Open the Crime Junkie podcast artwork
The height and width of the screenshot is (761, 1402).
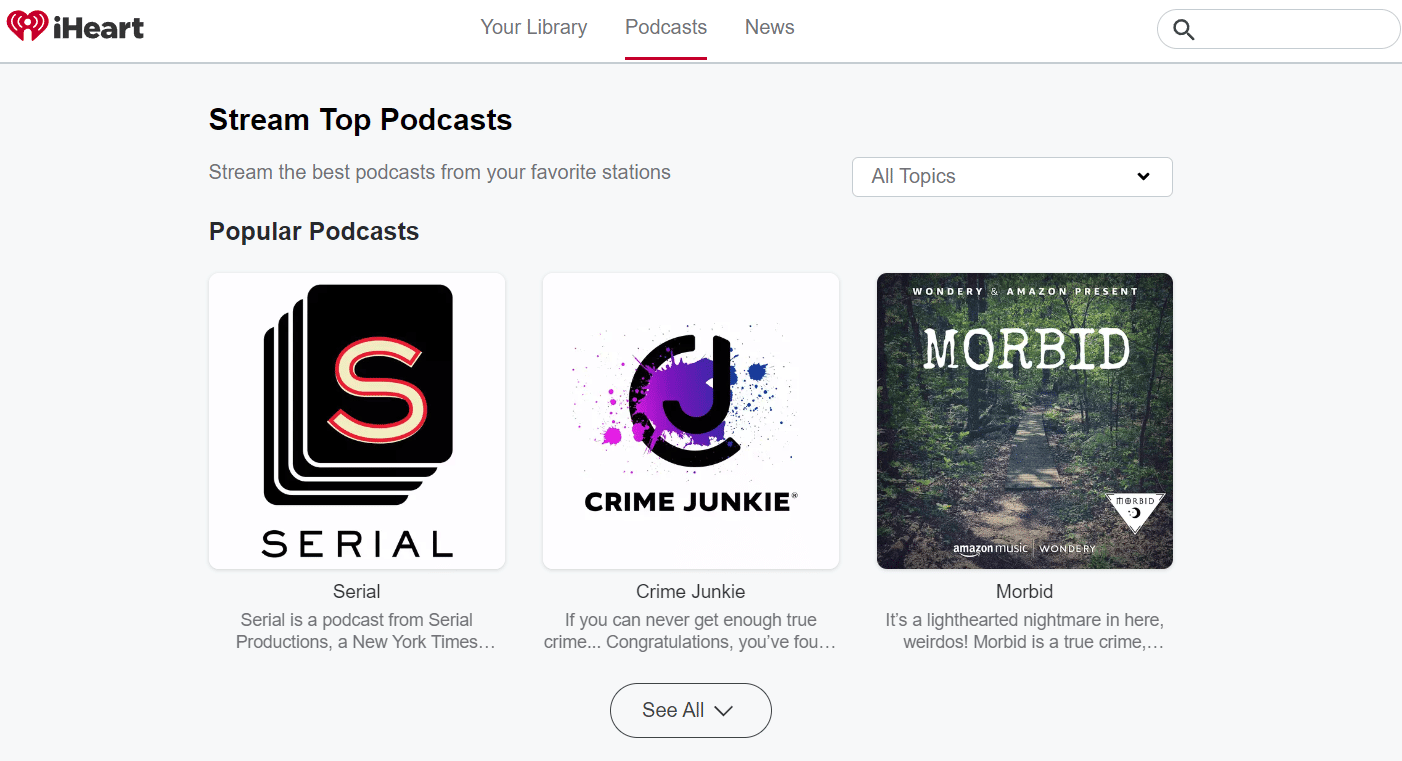tap(691, 421)
